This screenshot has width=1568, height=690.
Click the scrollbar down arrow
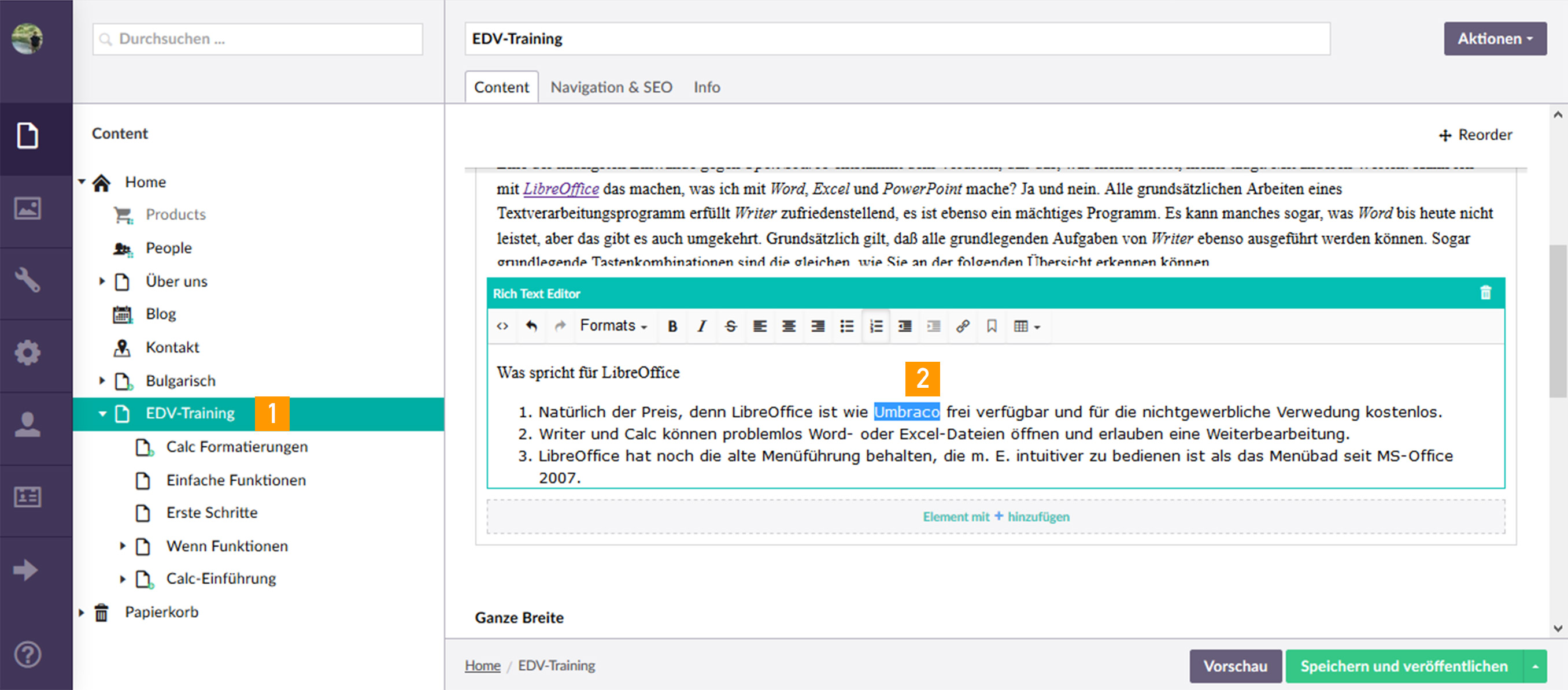pos(1558,628)
